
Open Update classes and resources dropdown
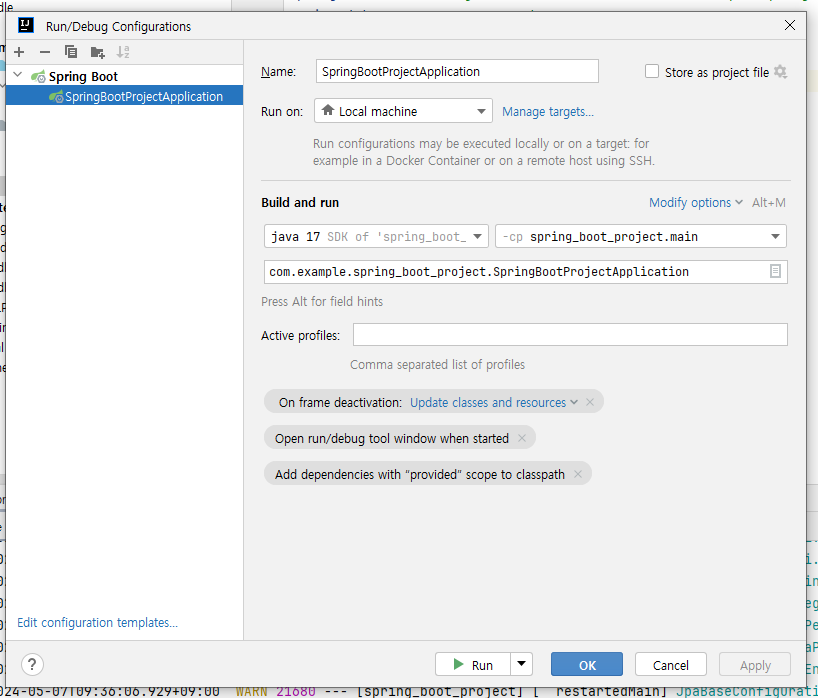click(x=494, y=402)
